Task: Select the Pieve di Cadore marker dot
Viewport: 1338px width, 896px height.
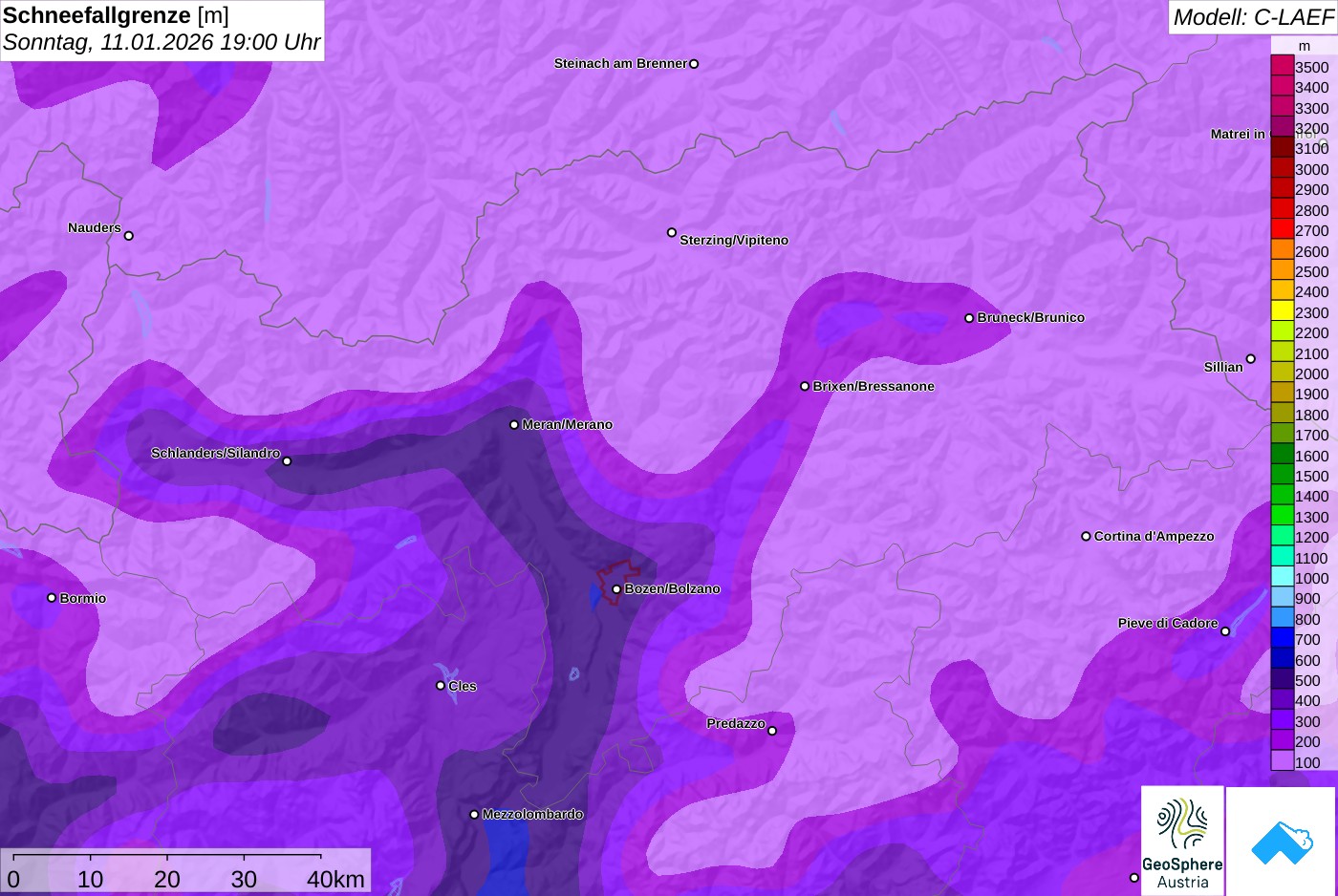Action: (x=1225, y=631)
